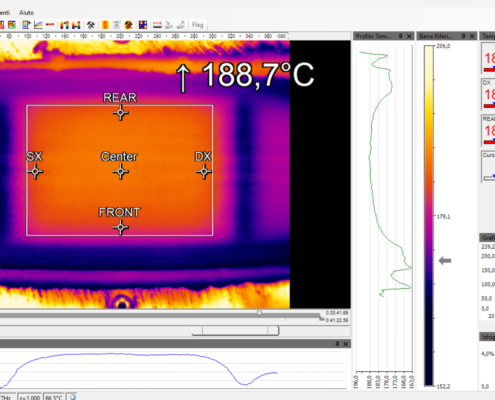
Task: Click the gray arrow marker on color bar
Action: (x=445, y=261)
